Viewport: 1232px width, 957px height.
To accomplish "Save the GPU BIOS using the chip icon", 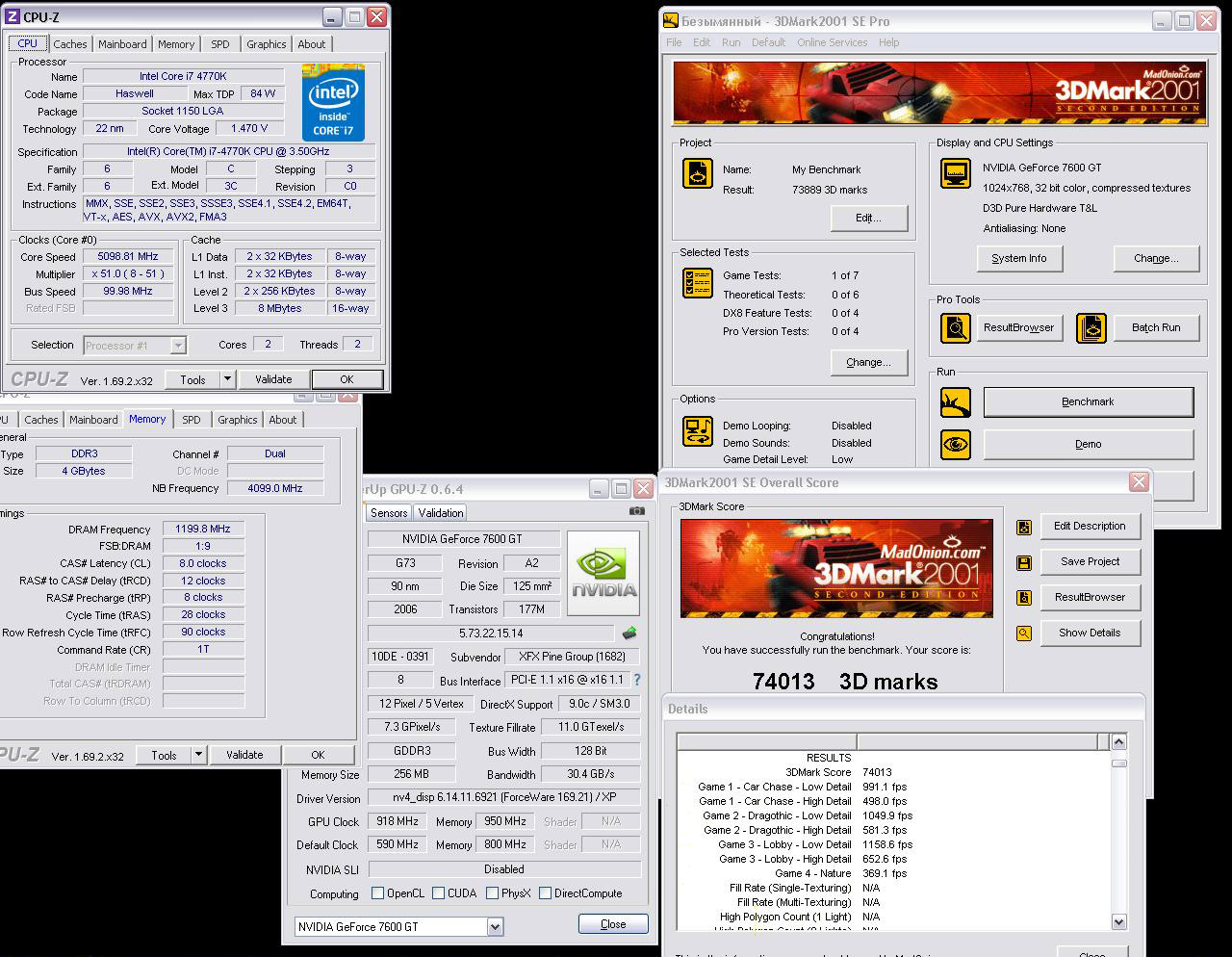I will (629, 634).
